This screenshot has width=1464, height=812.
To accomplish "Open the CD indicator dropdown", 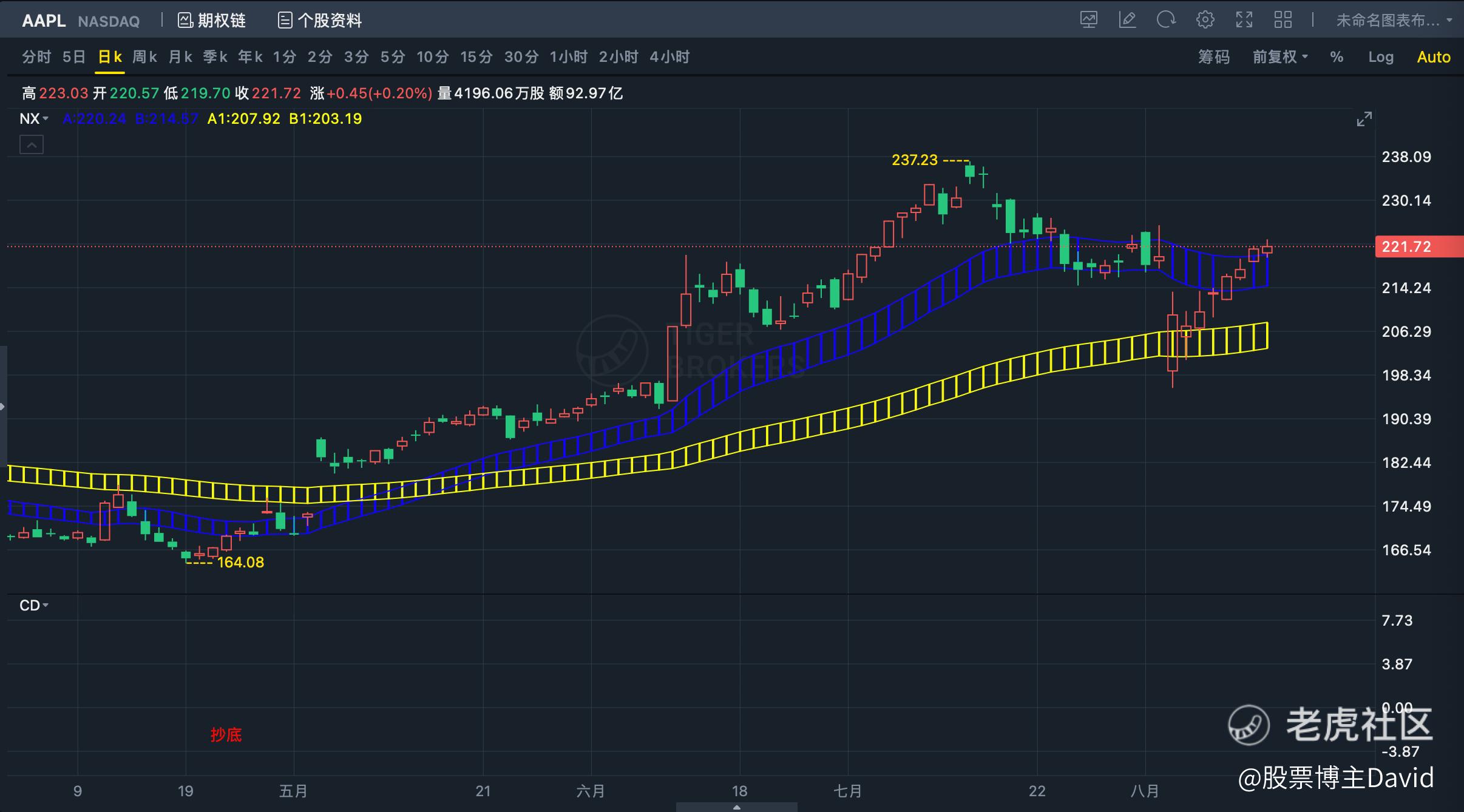I will pyautogui.click(x=34, y=606).
